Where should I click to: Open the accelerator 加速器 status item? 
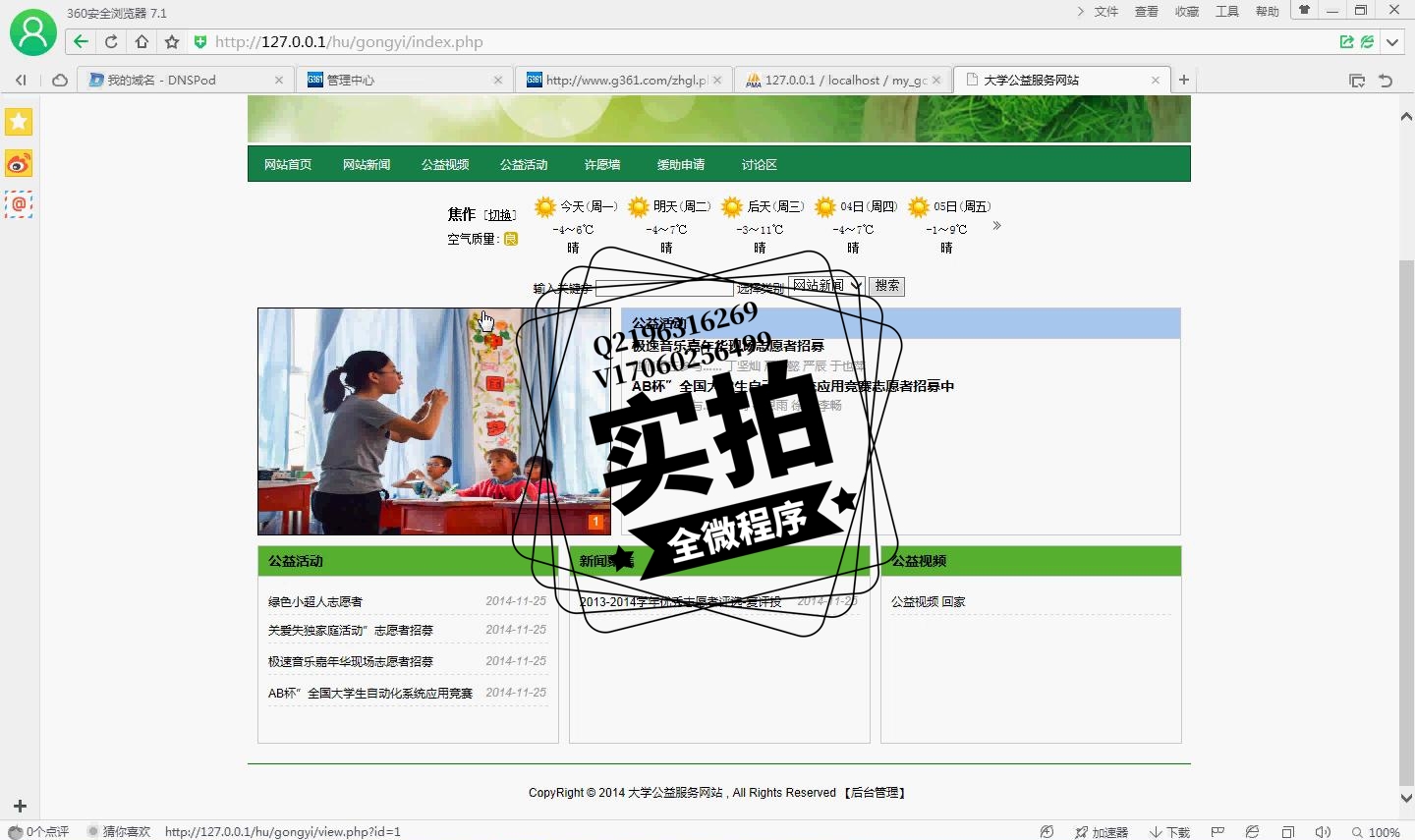1102,832
